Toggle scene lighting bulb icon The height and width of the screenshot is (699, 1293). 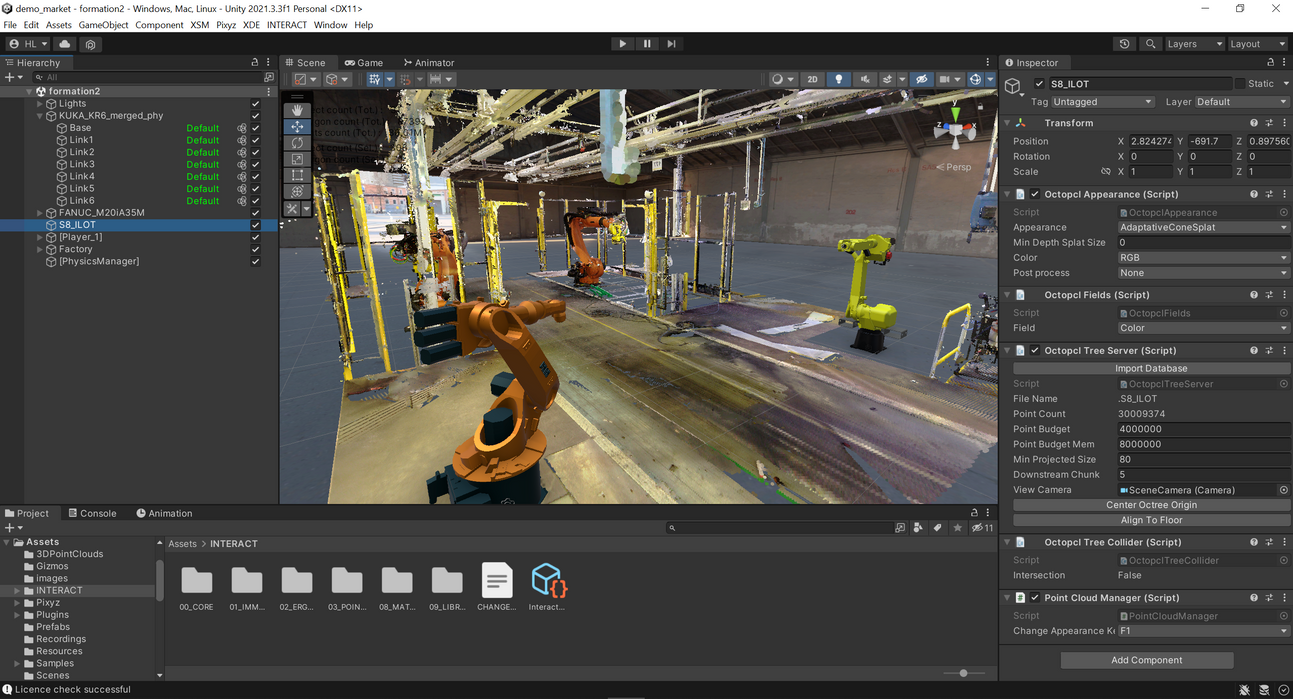[838, 79]
